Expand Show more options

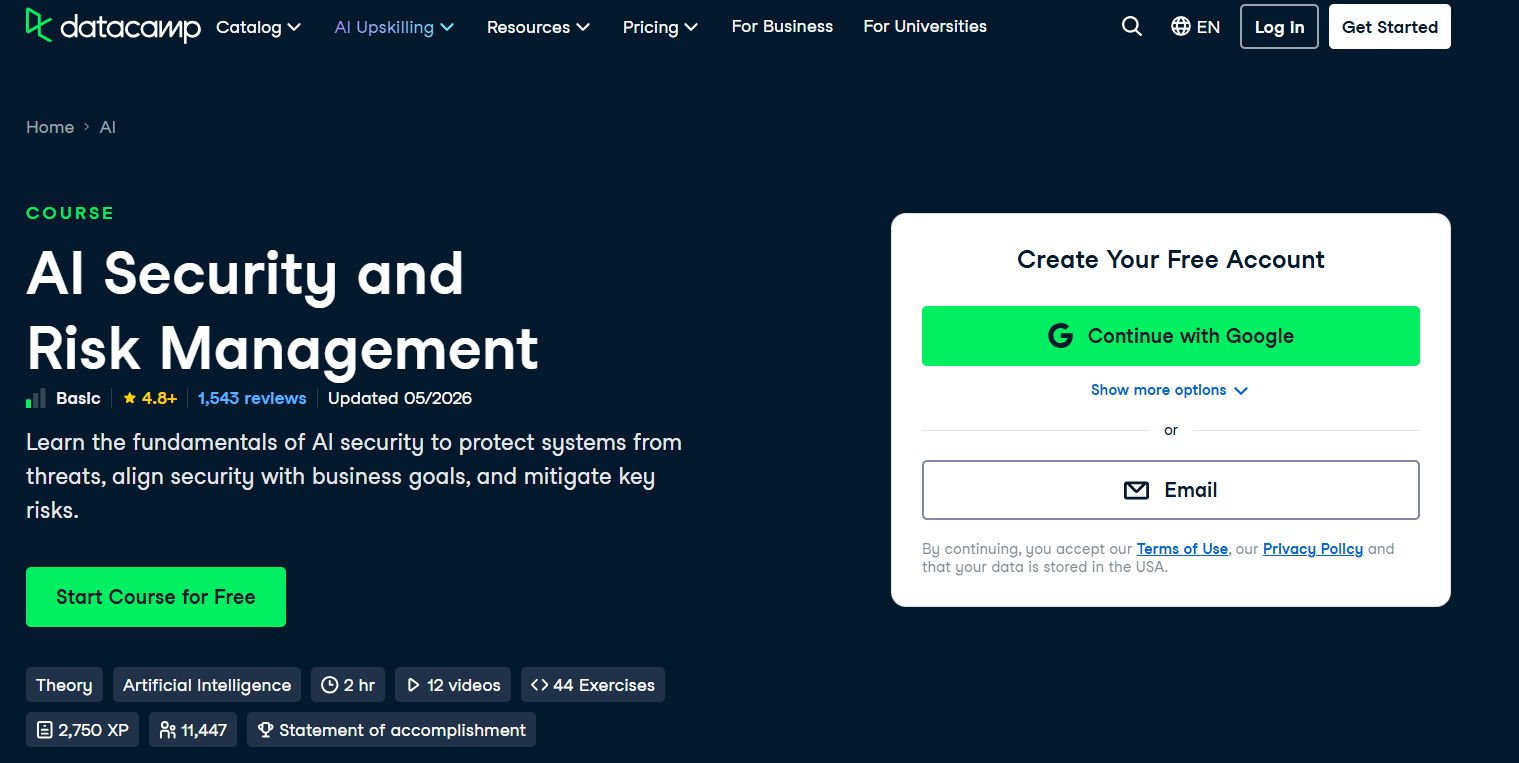[1170, 390]
